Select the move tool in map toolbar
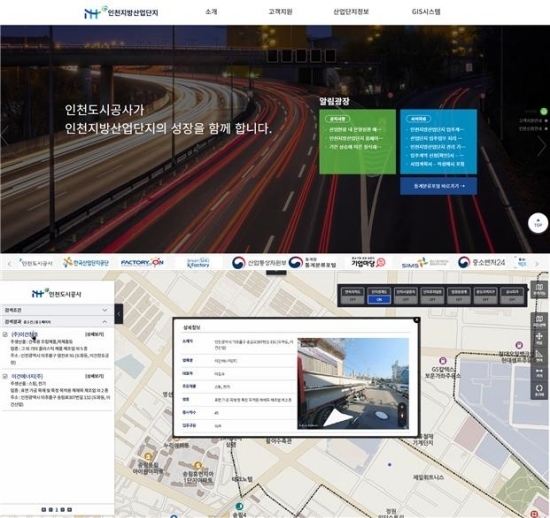550x518 pixels. click(x=539, y=338)
